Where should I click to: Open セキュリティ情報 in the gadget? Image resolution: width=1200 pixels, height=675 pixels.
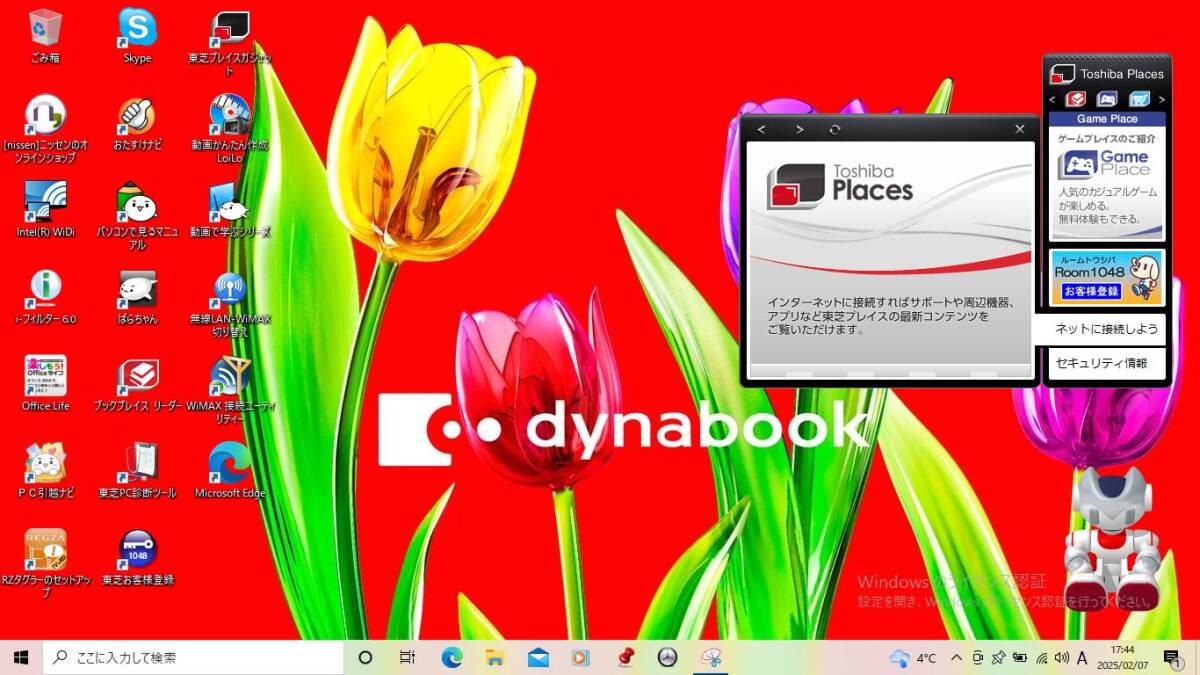tap(1107, 363)
